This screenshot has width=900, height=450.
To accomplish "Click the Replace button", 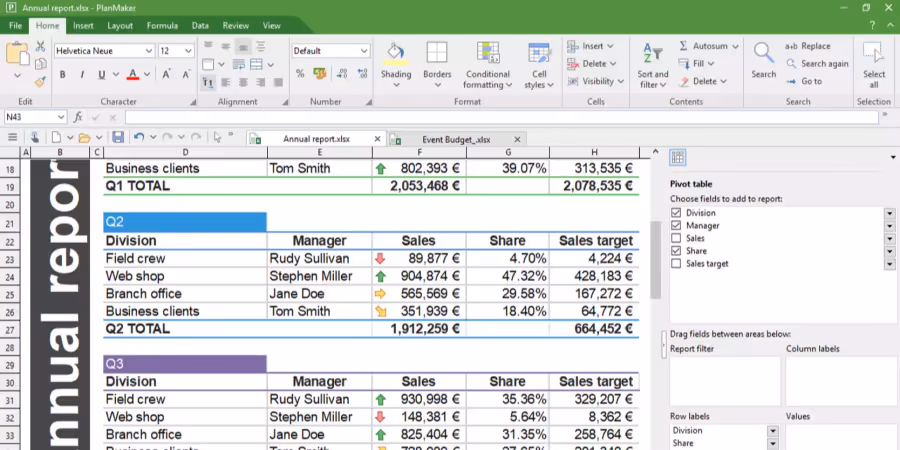I will (808, 46).
